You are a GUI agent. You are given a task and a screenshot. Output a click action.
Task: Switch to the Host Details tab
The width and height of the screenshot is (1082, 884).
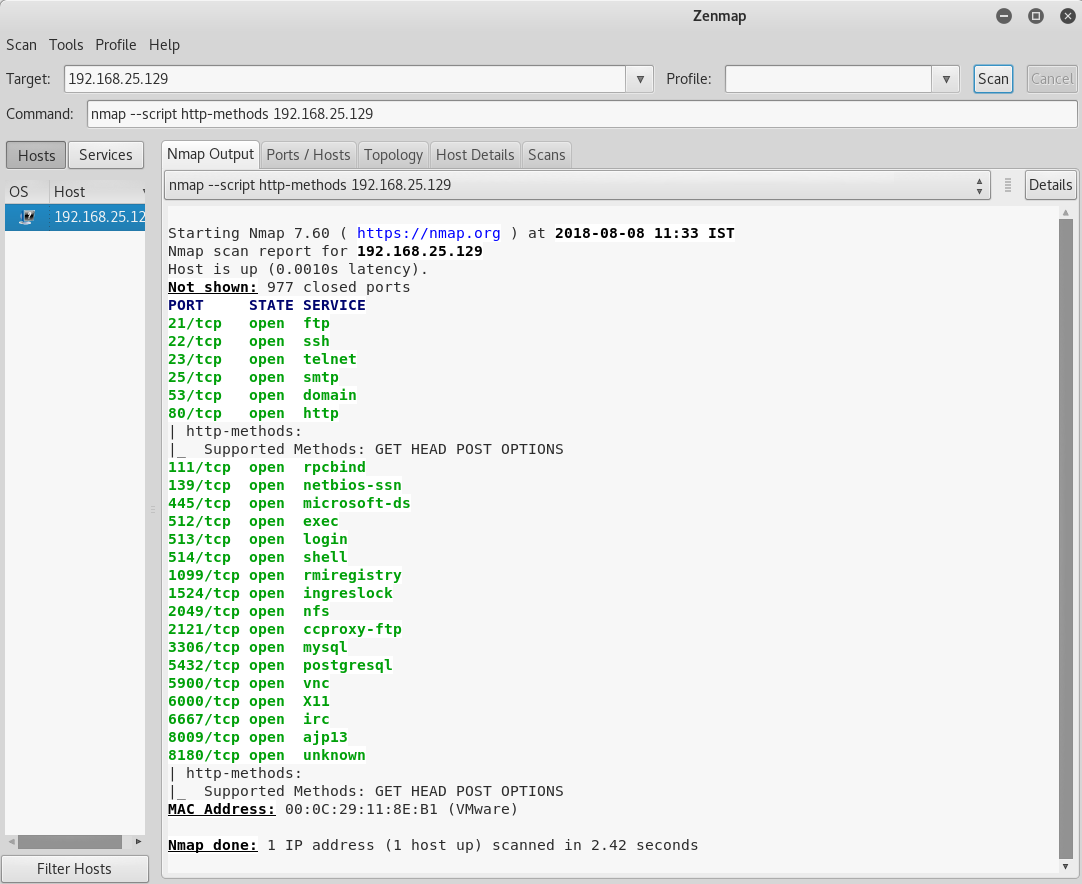[475, 155]
